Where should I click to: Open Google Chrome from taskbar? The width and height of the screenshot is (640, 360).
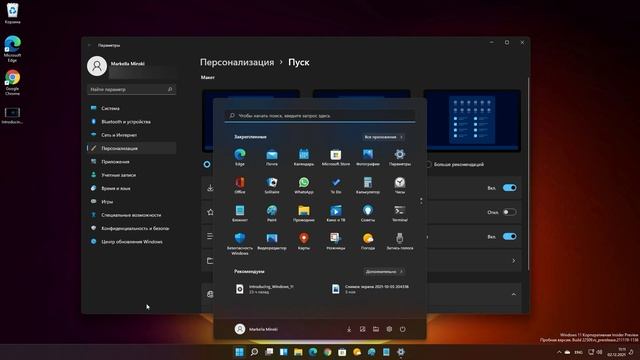[328, 352]
